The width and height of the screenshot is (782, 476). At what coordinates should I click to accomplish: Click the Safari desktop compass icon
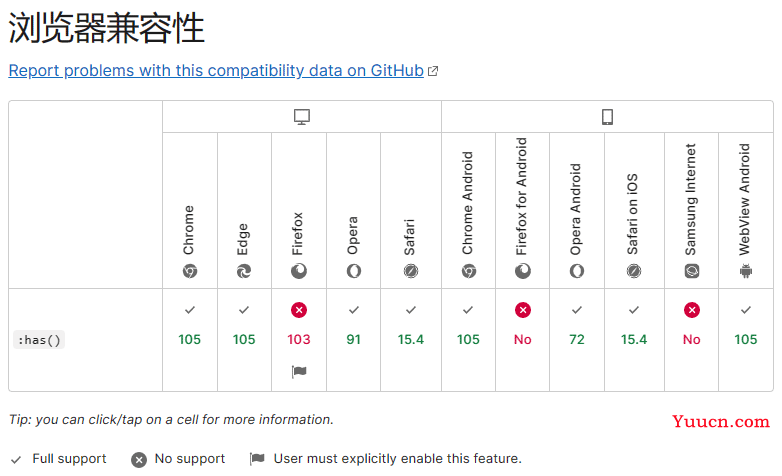pyautogui.click(x=410, y=271)
